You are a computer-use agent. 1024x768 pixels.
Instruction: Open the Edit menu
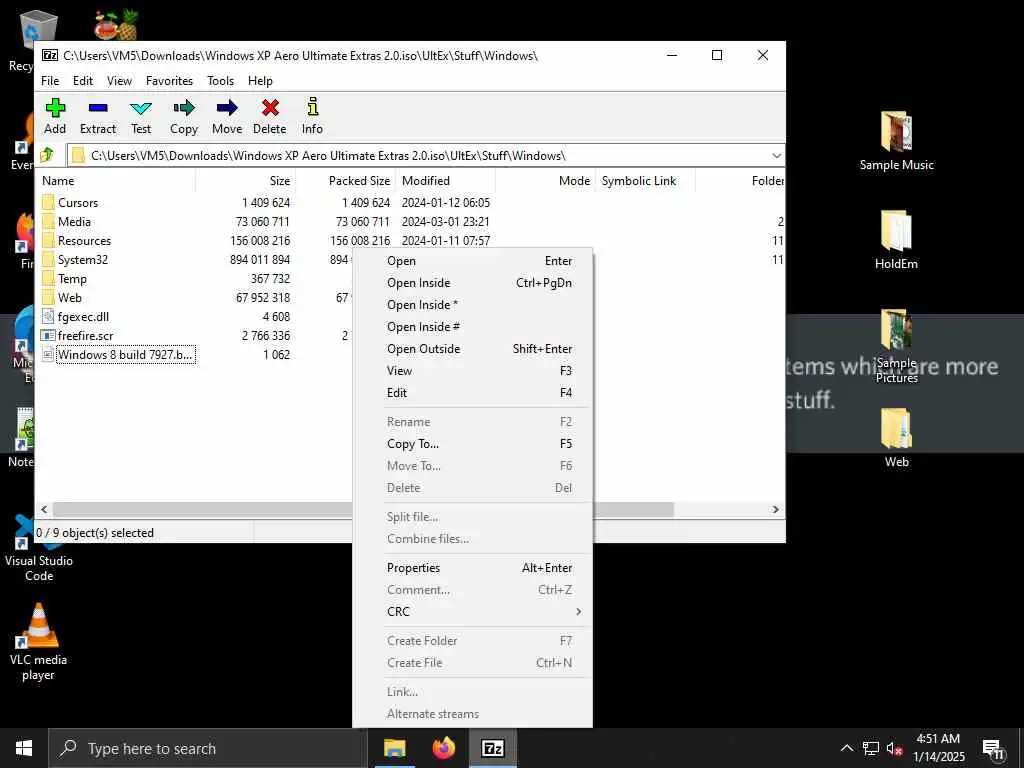[83, 81]
